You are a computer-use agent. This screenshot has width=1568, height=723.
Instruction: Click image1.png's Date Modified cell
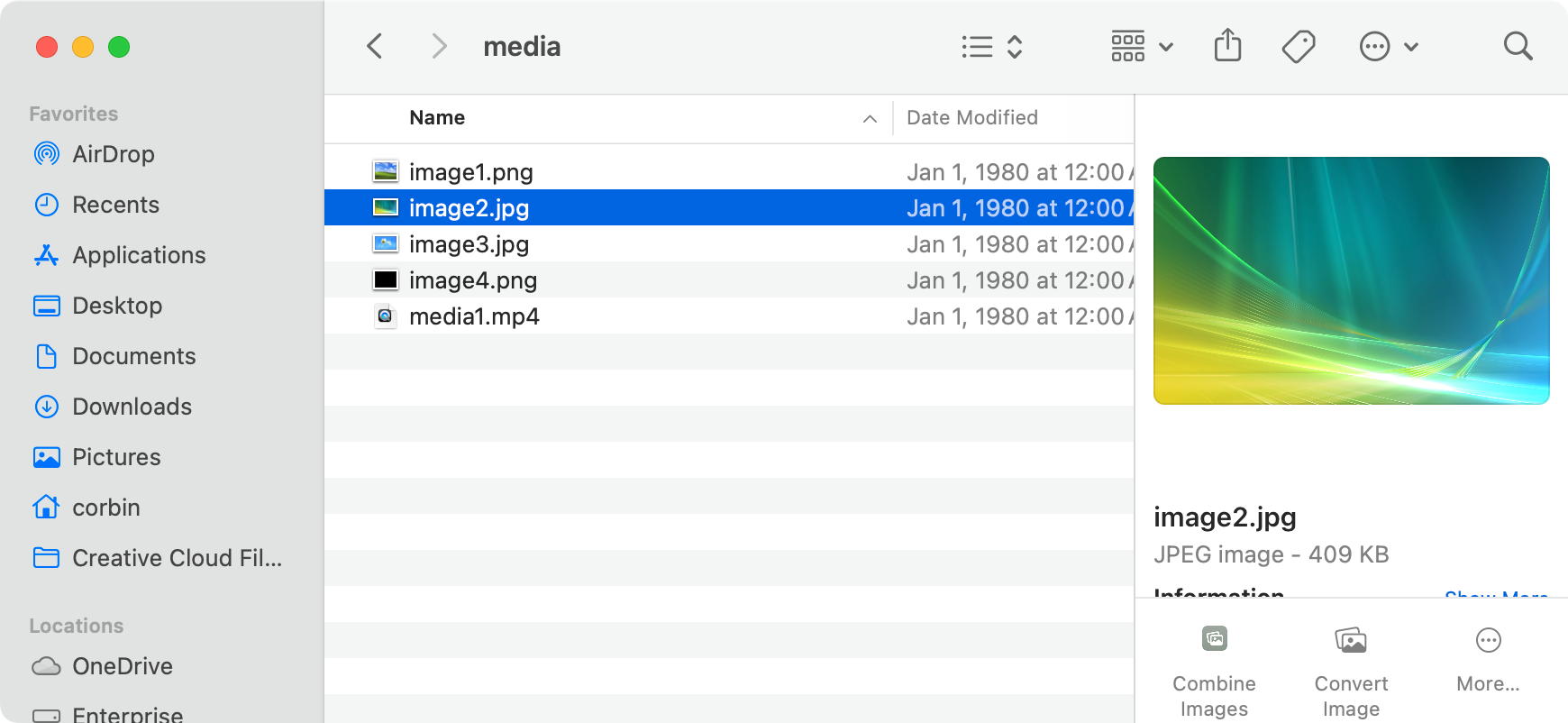(1019, 171)
